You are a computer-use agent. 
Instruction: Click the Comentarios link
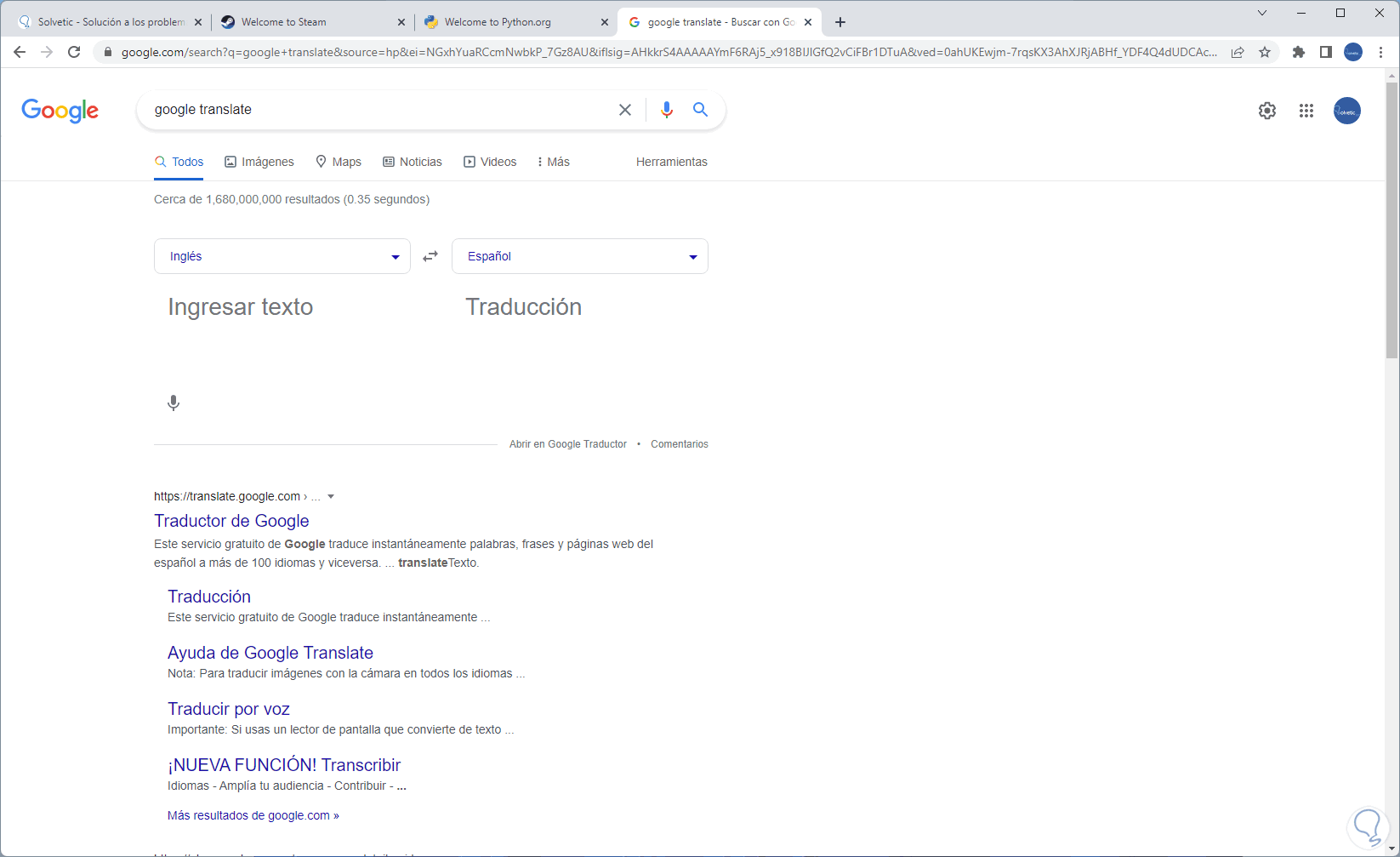(x=680, y=444)
